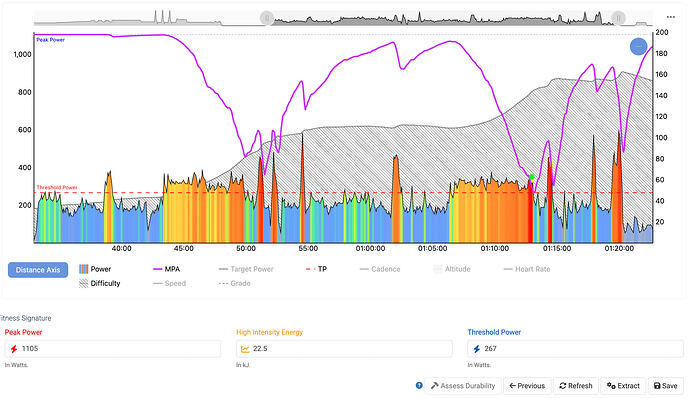The height and width of the screenshot is (398, 690).
Task: Click the High Intensity Energy heading
Action: coord(269,332)
